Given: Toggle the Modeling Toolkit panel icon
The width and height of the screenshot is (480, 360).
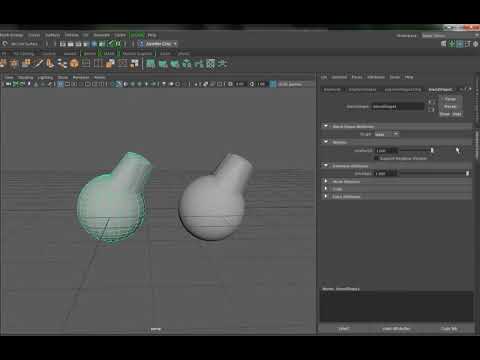Looking at the screenshot, I should pyautogui.click(x=444, y=44).
